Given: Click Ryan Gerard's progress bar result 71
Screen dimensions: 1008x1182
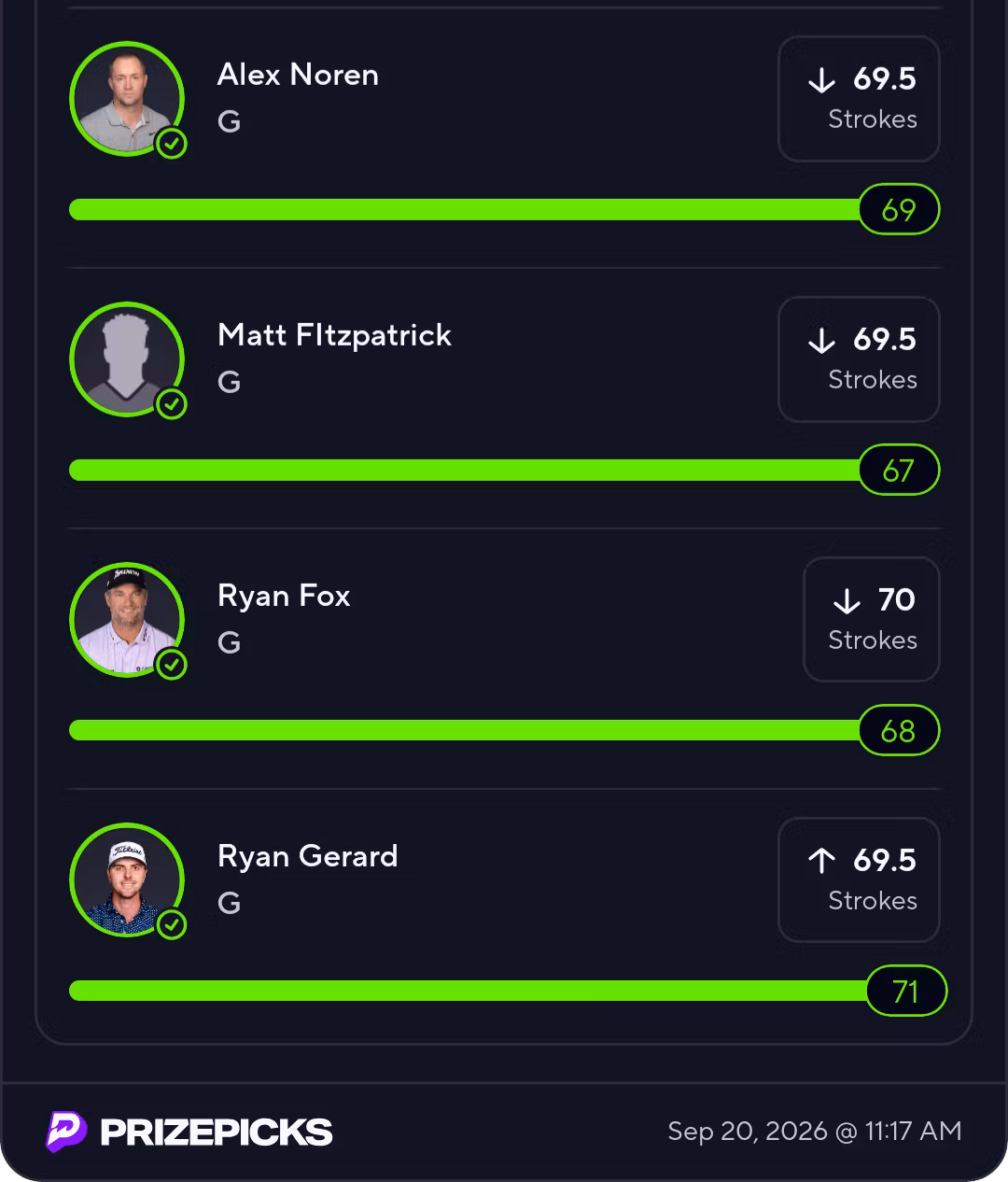Looking at the screenshot, I should pyautogui.click(x=906, y=991).
